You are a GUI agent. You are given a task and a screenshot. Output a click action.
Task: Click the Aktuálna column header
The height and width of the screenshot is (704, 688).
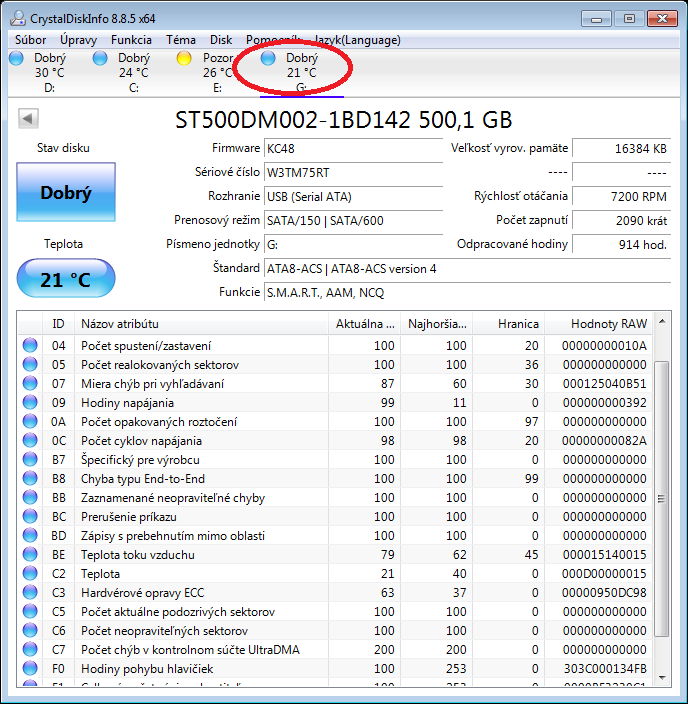click(364, 324)
